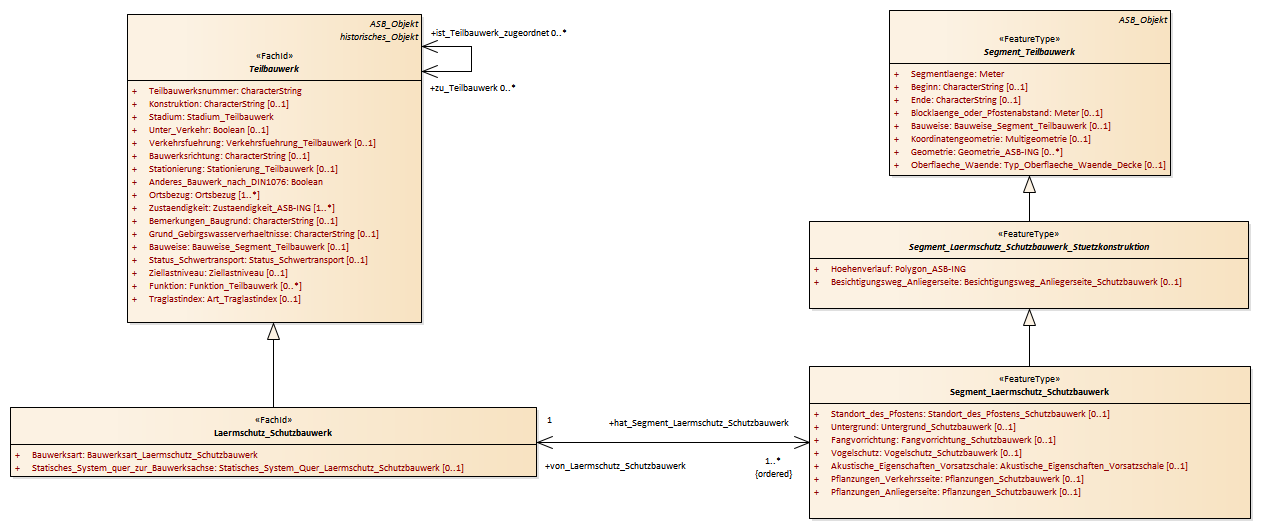Click the Teilbauwerk class title
Viewport: 1261px width, 529px height.
[273, 69]
